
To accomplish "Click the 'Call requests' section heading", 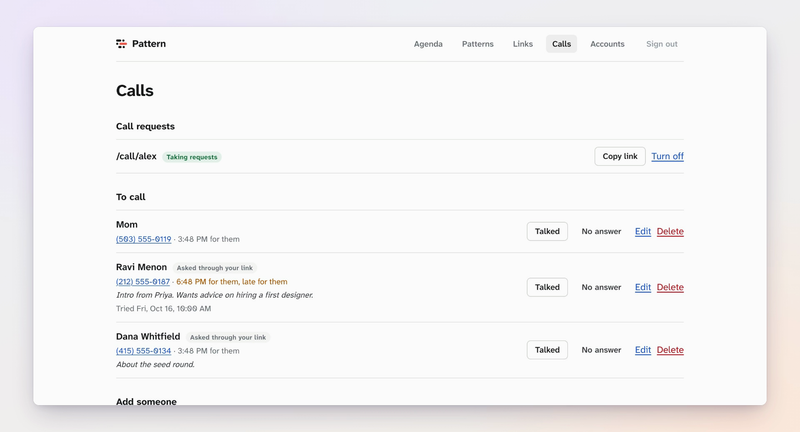I will coord(145,126).
